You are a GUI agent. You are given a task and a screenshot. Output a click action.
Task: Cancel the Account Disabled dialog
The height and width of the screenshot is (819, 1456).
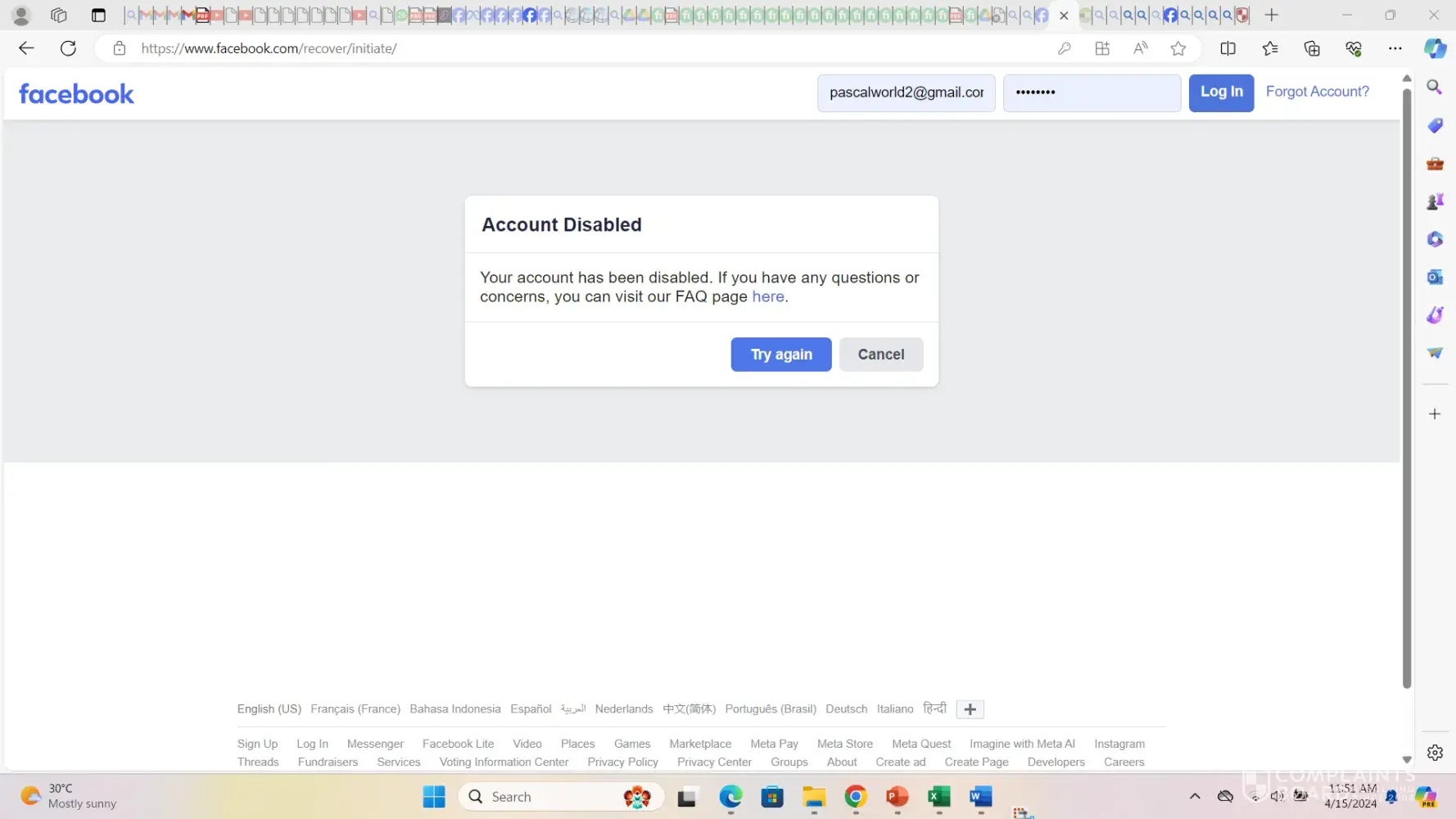[880, 355]
